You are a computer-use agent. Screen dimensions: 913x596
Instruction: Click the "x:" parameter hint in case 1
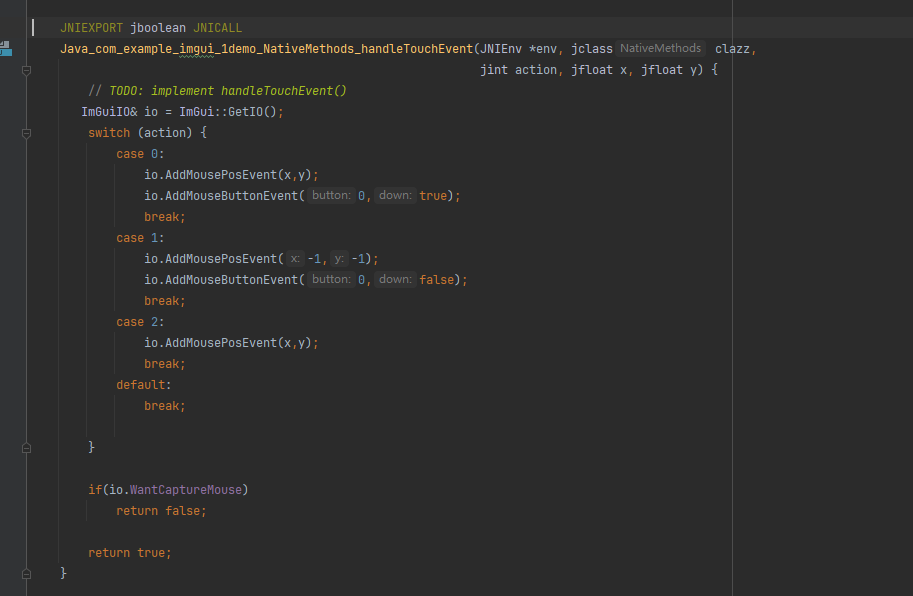(295, 259)
